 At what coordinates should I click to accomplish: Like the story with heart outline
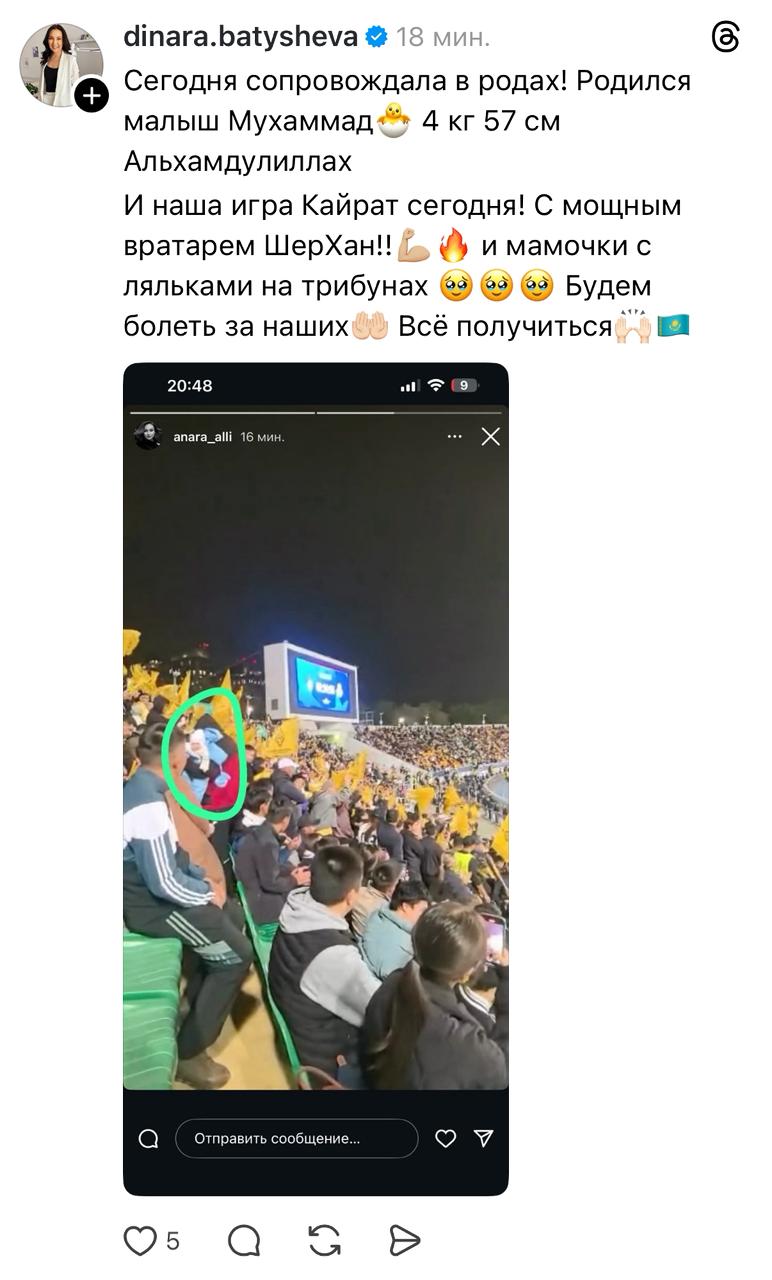(x=446, y=1138)
